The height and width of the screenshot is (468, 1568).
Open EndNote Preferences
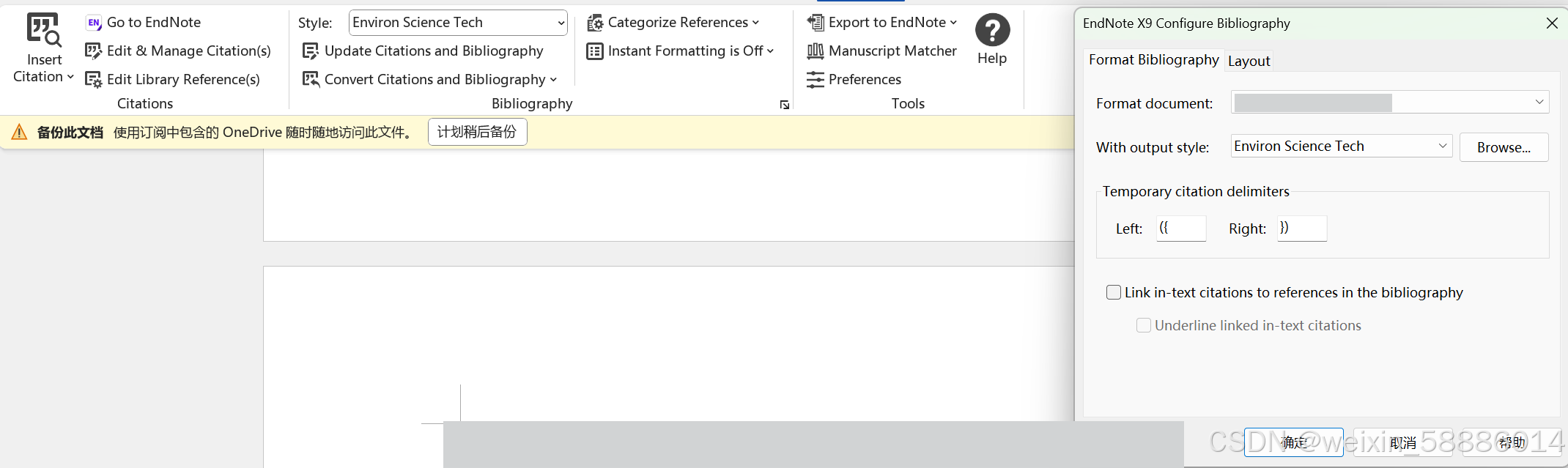pyautogui.click(x=854, y=79)
